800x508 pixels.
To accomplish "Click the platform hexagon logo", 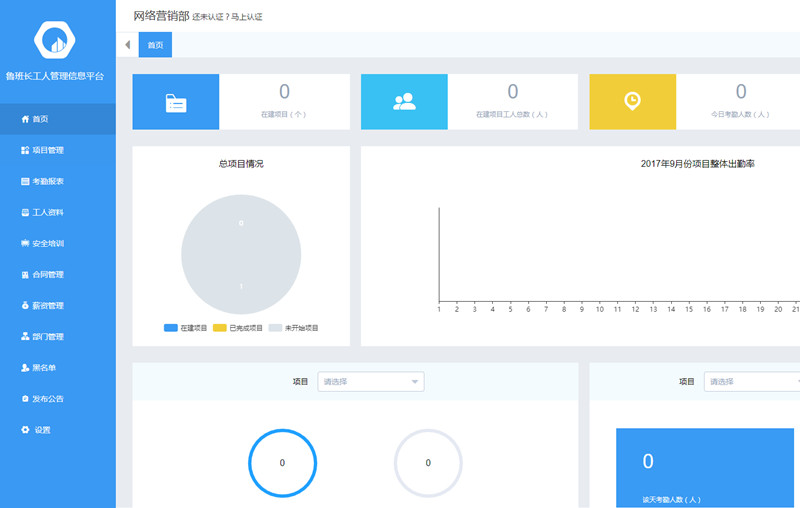I will point(56,40).
